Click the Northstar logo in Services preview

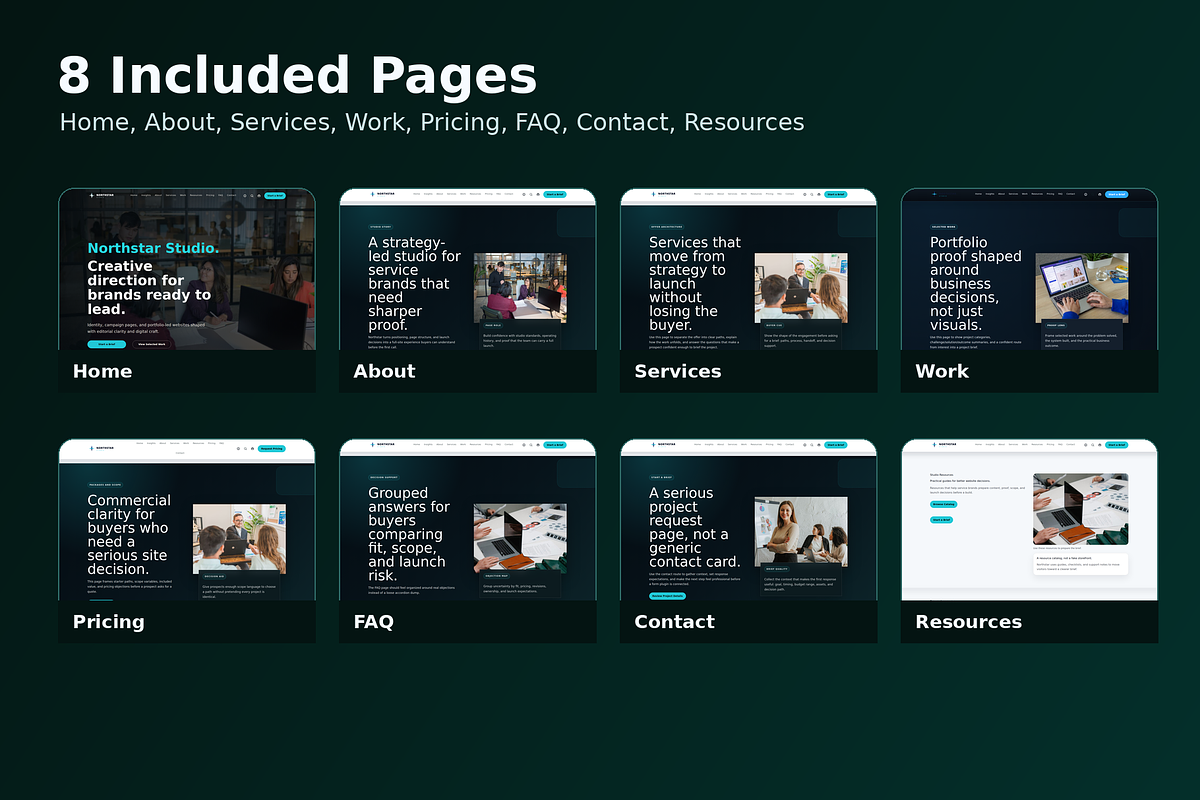pyautogui.click(x=663, y=195)
